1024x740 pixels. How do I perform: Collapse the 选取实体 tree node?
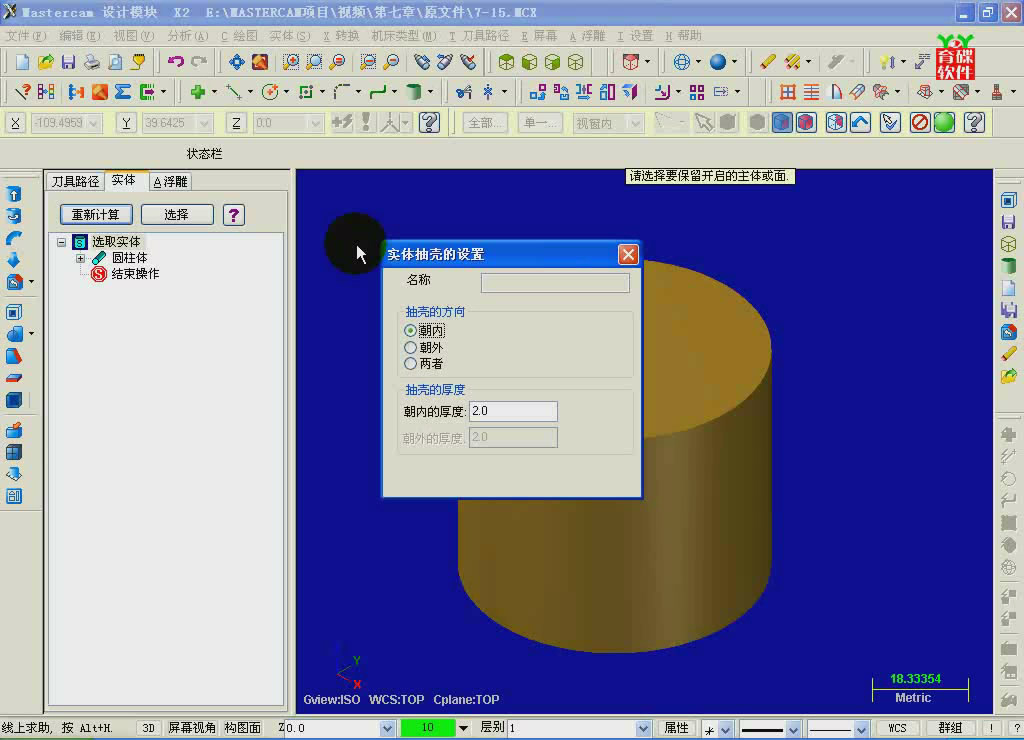(x=61, y=242)
